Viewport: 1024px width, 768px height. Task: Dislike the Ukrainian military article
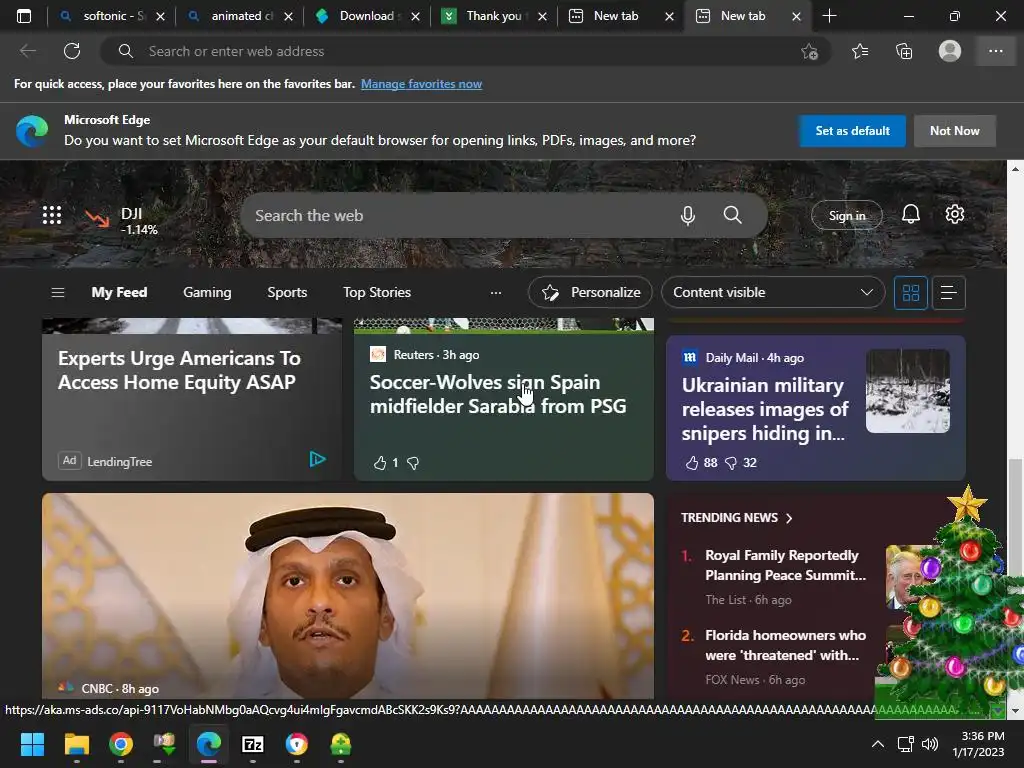(731, 463)
